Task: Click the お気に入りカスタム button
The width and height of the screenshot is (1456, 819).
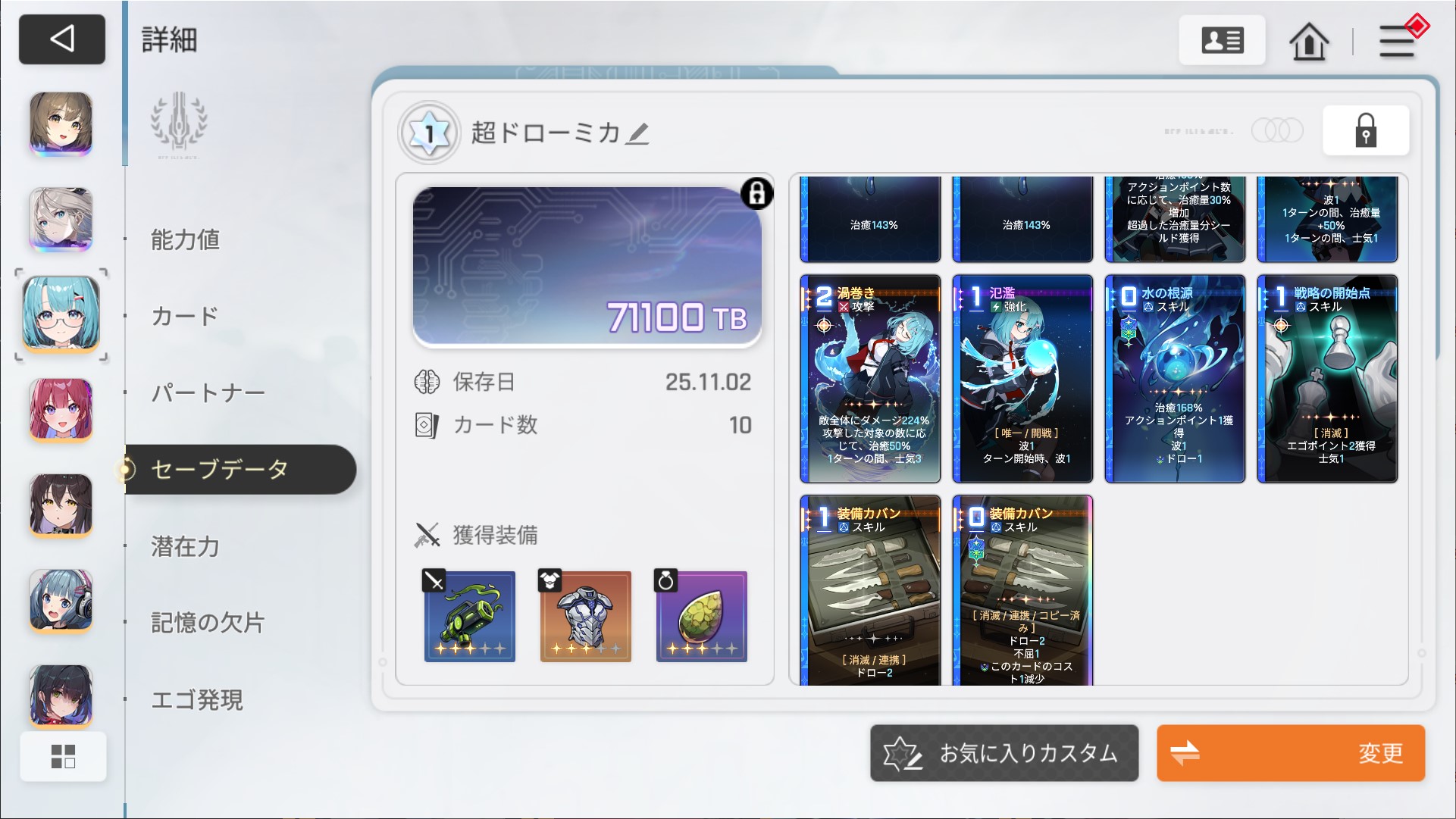Action: (1004, 753)
